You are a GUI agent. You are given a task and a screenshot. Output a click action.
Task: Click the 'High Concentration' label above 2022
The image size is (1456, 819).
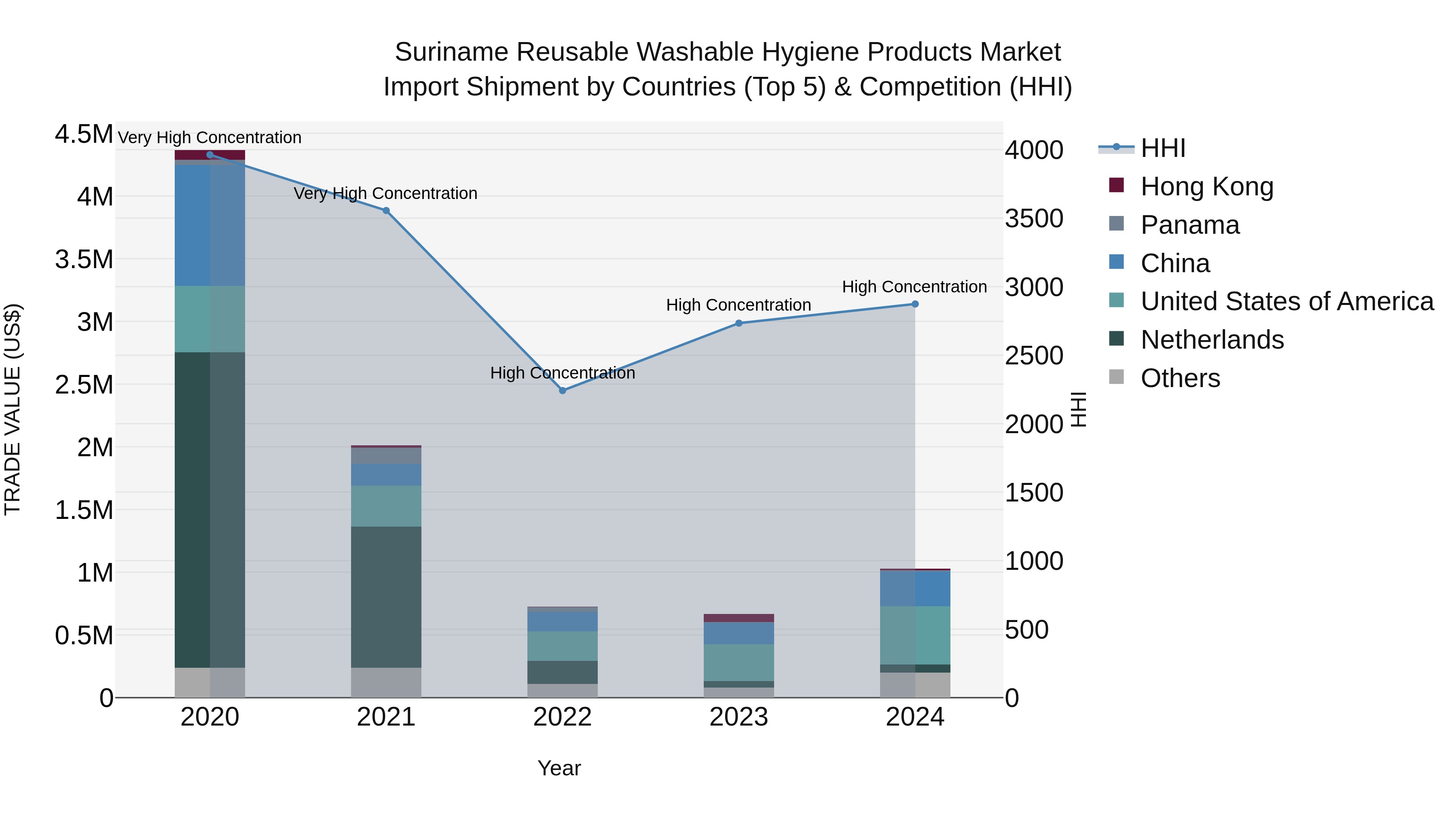[x=563, y=373]
